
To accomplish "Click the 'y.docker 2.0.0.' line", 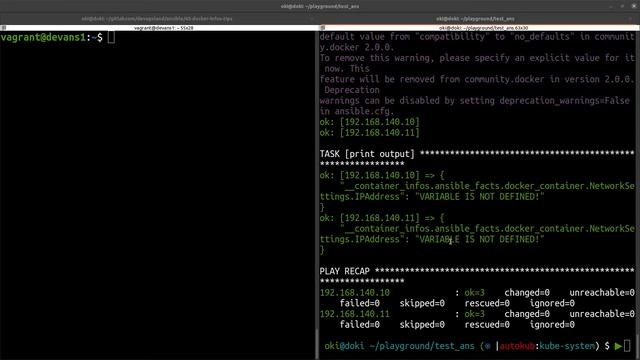I will point(357,47).
